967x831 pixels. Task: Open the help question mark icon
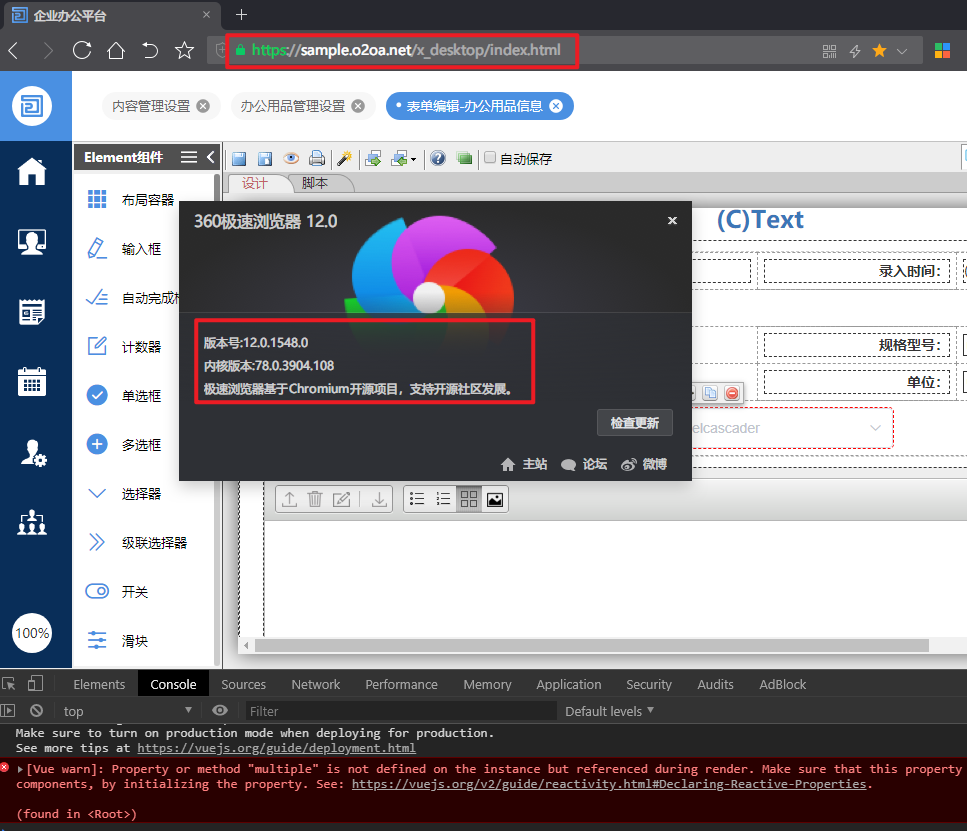(x=437, y=158)
